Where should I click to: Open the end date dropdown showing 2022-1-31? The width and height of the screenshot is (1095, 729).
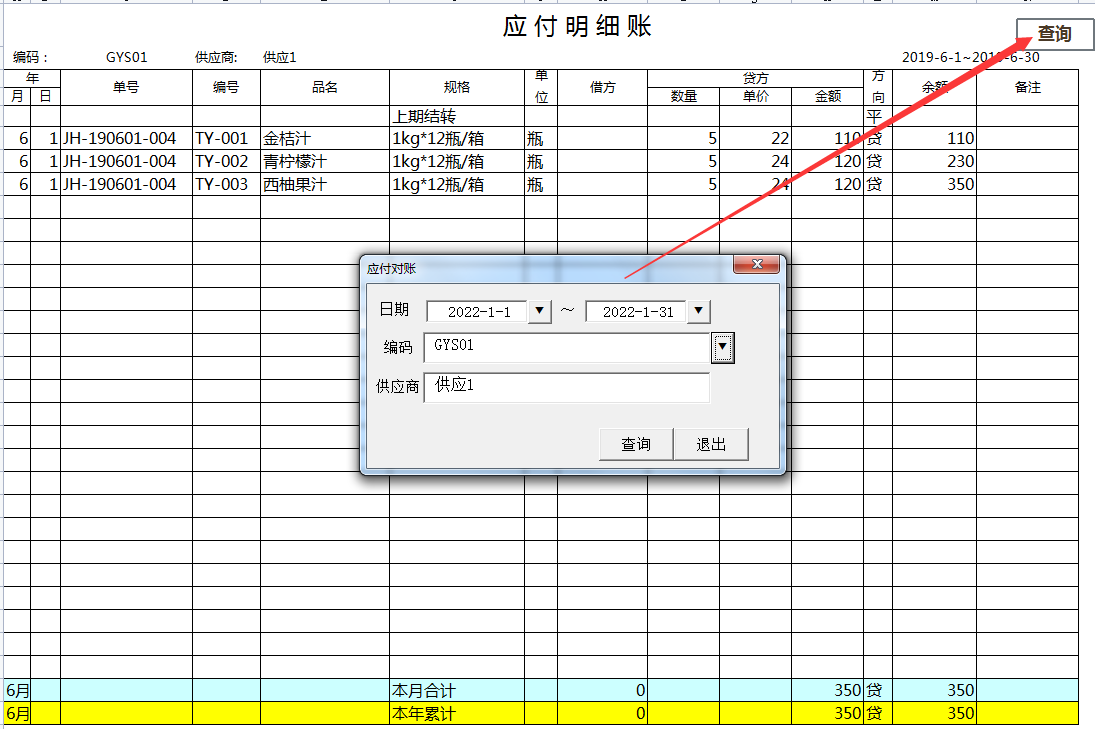(x=698, y=311)
